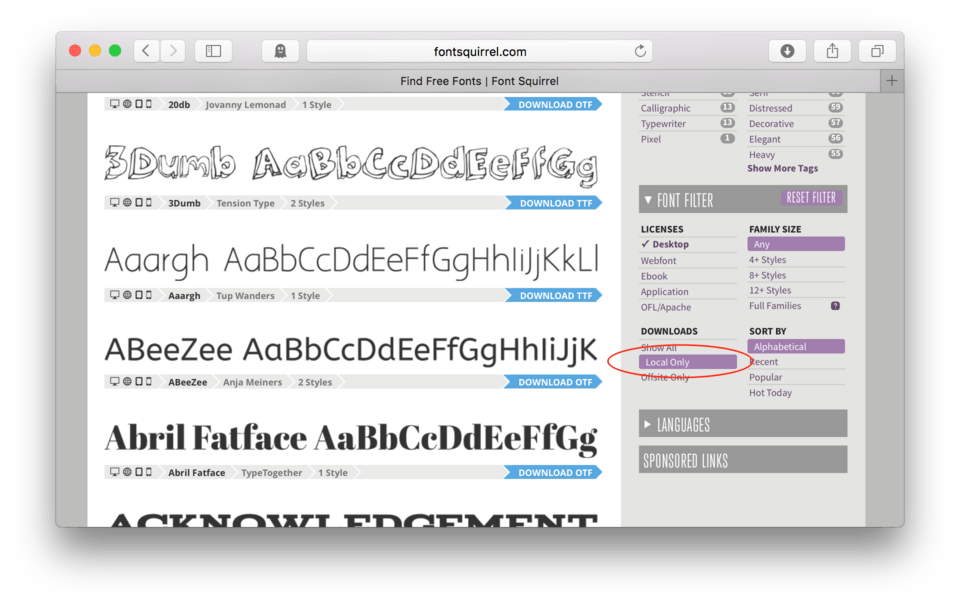Open the Share toolbar button
The width and height of the screenshot is (960, 607).
(832, 51)
